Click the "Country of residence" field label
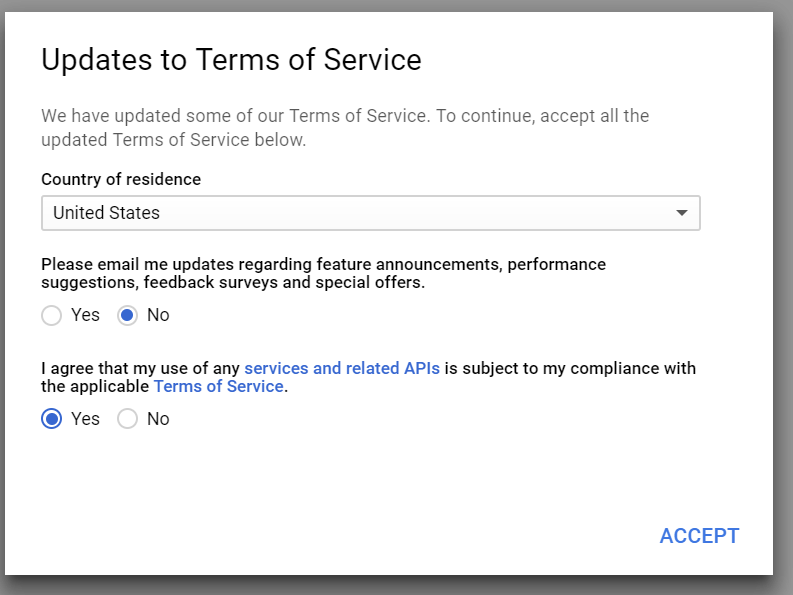This screenshot has height=595, width=793. tap(121, 180)
